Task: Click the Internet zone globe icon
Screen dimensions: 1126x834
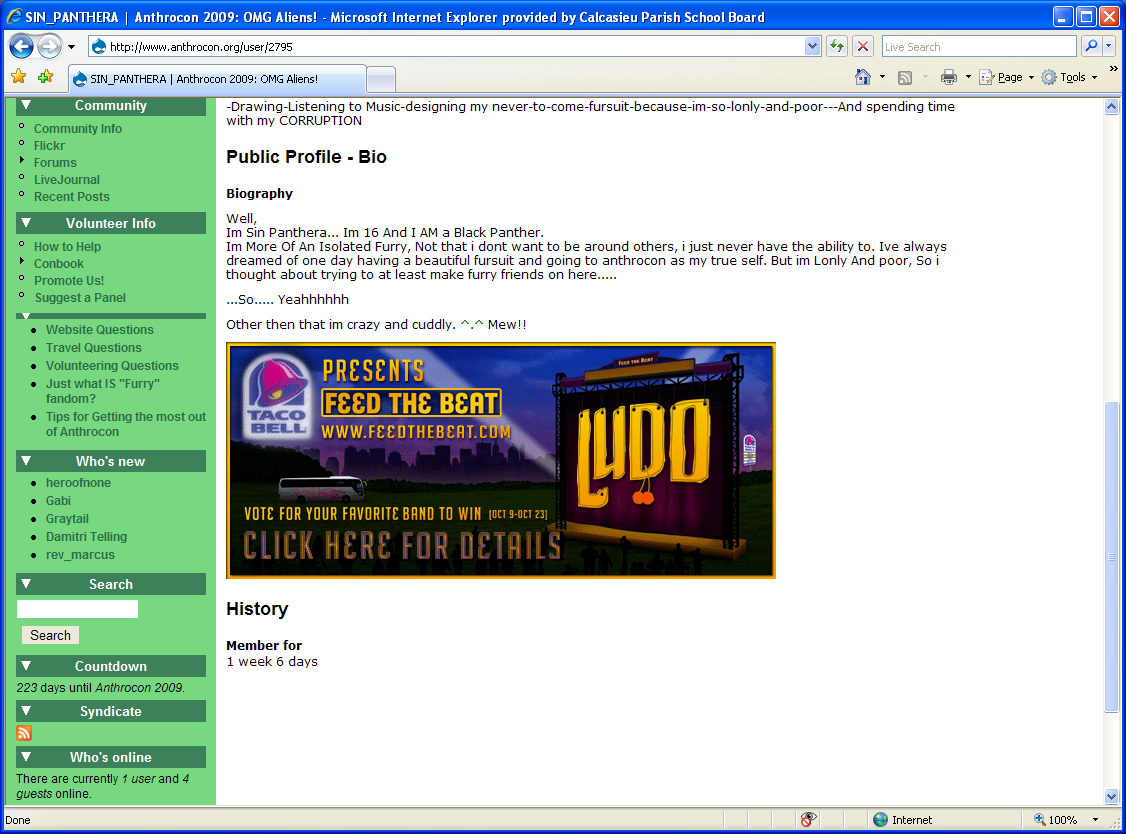Action: (x=880, y=820)
